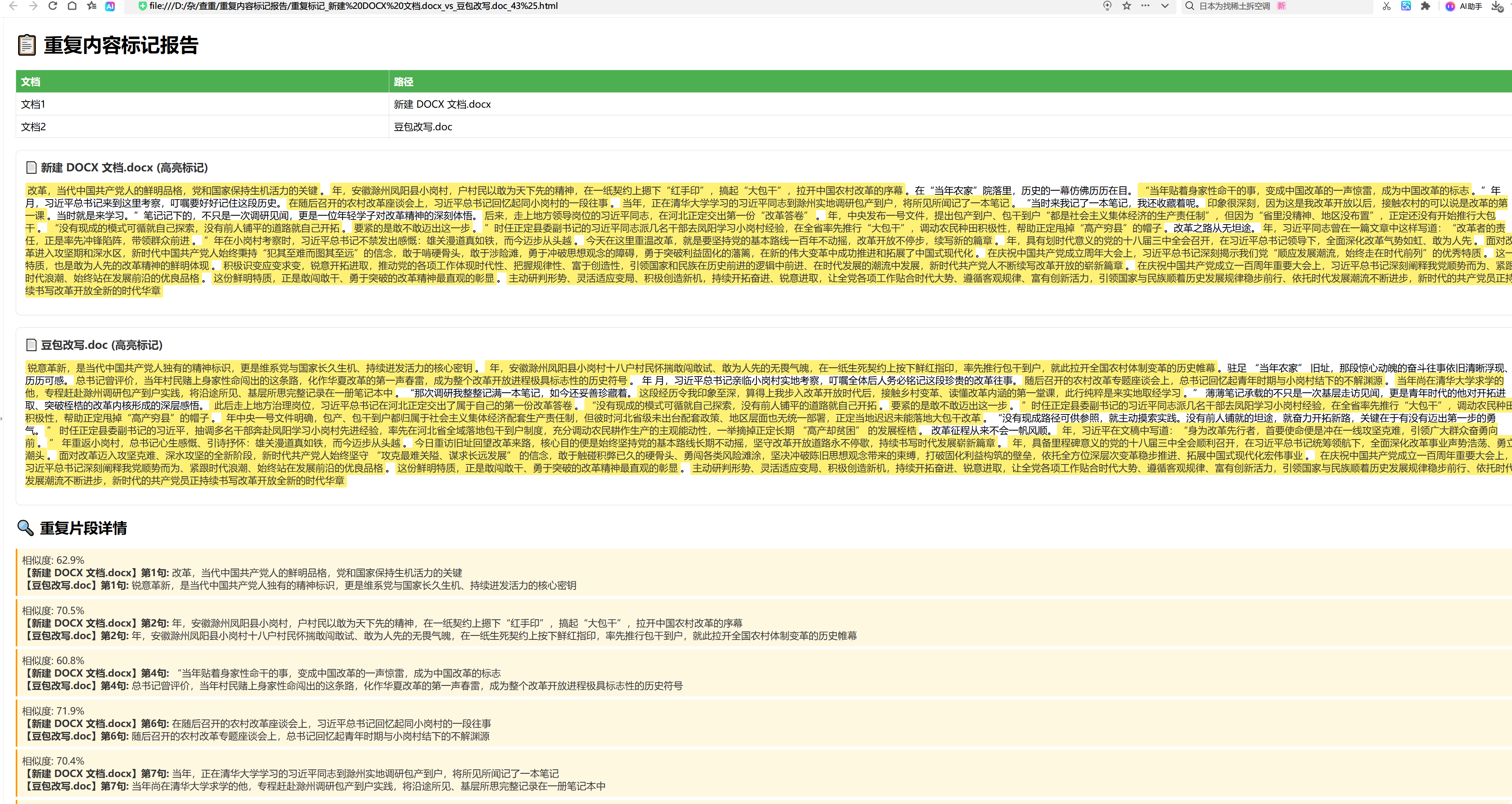Click the 【新建 DOCX 文档.docx】第1句 line
The height and width of the screenshot is (804, 1512).
pos(242,573)
